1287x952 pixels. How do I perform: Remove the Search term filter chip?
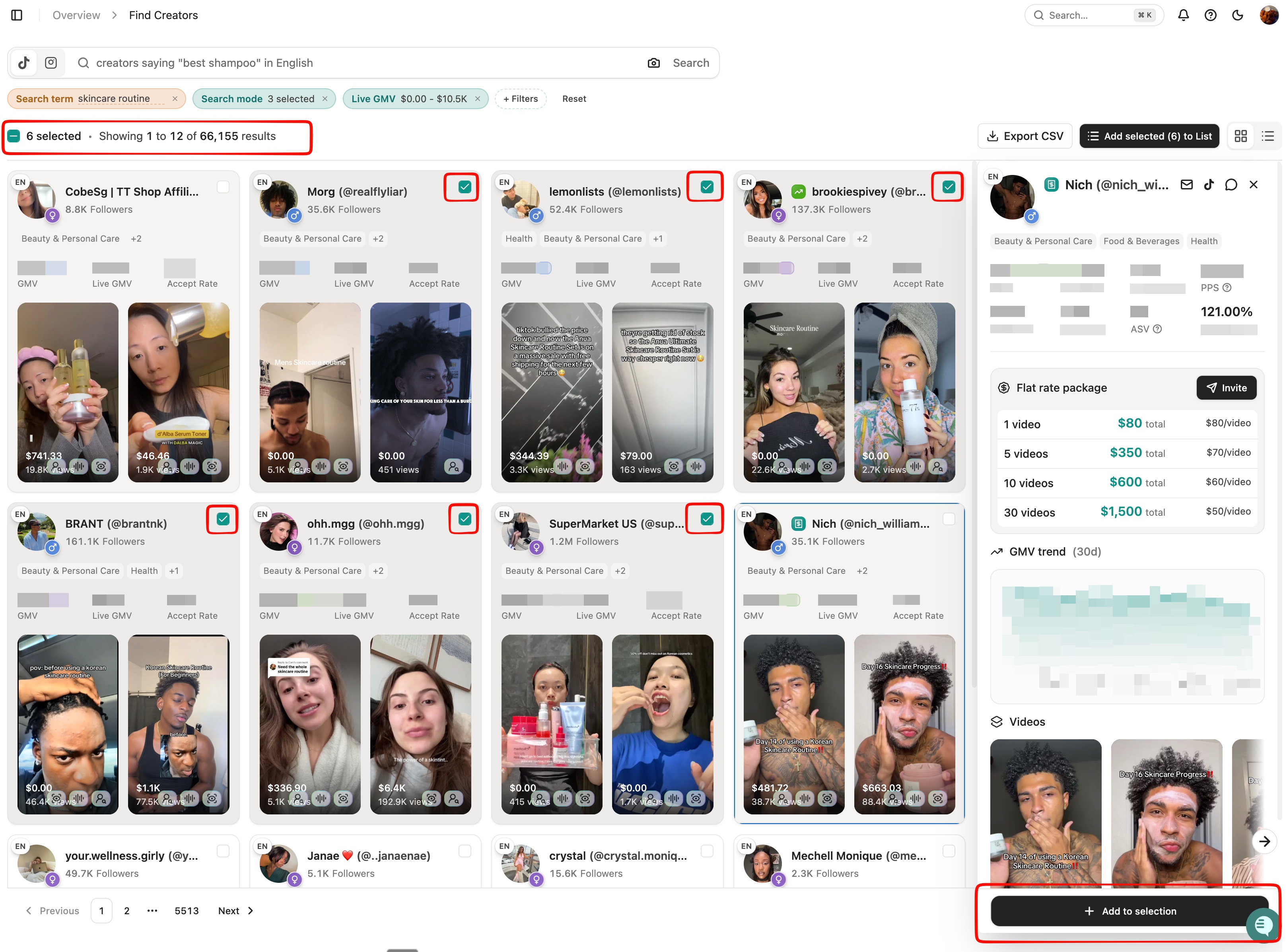tap(175, 99)
